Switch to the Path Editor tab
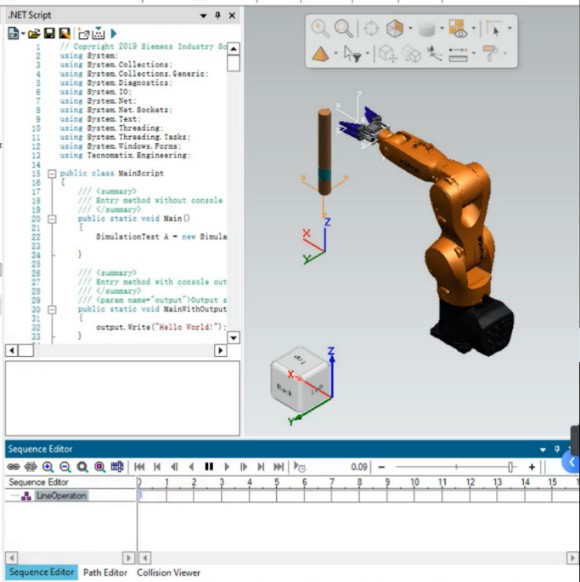The height and width of the screenshot is (582, 580). point(105,572)
